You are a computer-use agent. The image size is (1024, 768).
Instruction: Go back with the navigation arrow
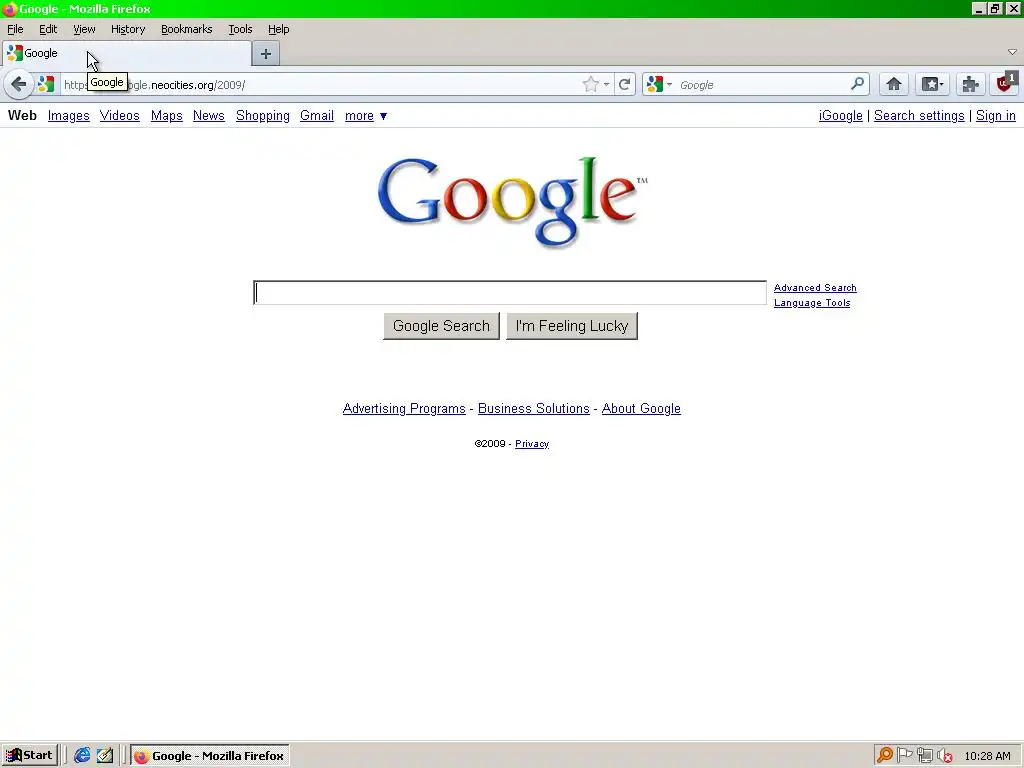coord(18,84)
